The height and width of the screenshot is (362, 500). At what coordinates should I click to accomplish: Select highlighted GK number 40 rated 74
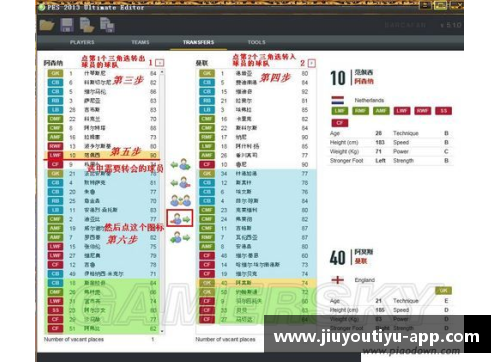click(x=256, y=283)
